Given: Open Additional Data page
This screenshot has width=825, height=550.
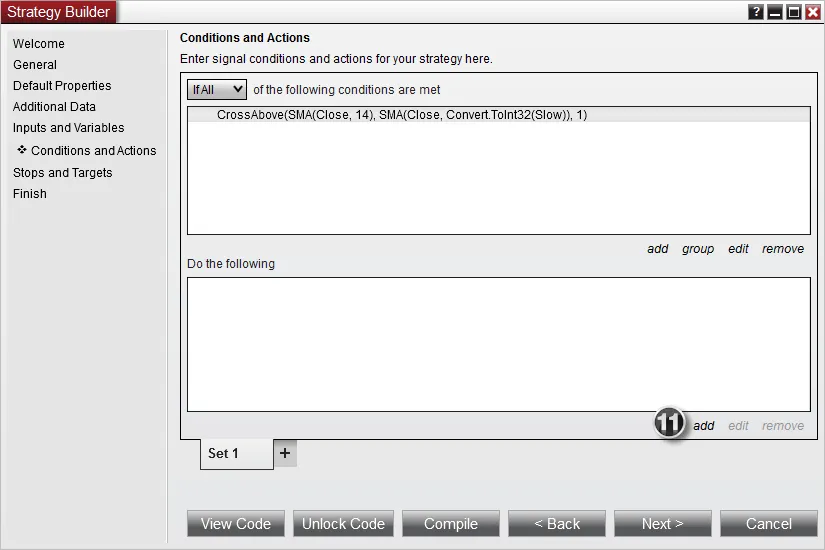Looking at the screenshot, I should click(x=54, y=107).
